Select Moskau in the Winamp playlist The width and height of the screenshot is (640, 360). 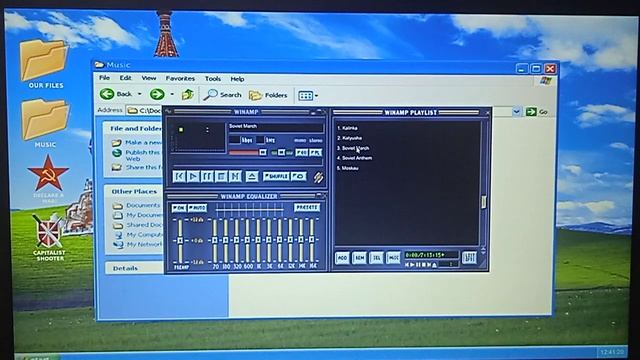pos(348,168)
